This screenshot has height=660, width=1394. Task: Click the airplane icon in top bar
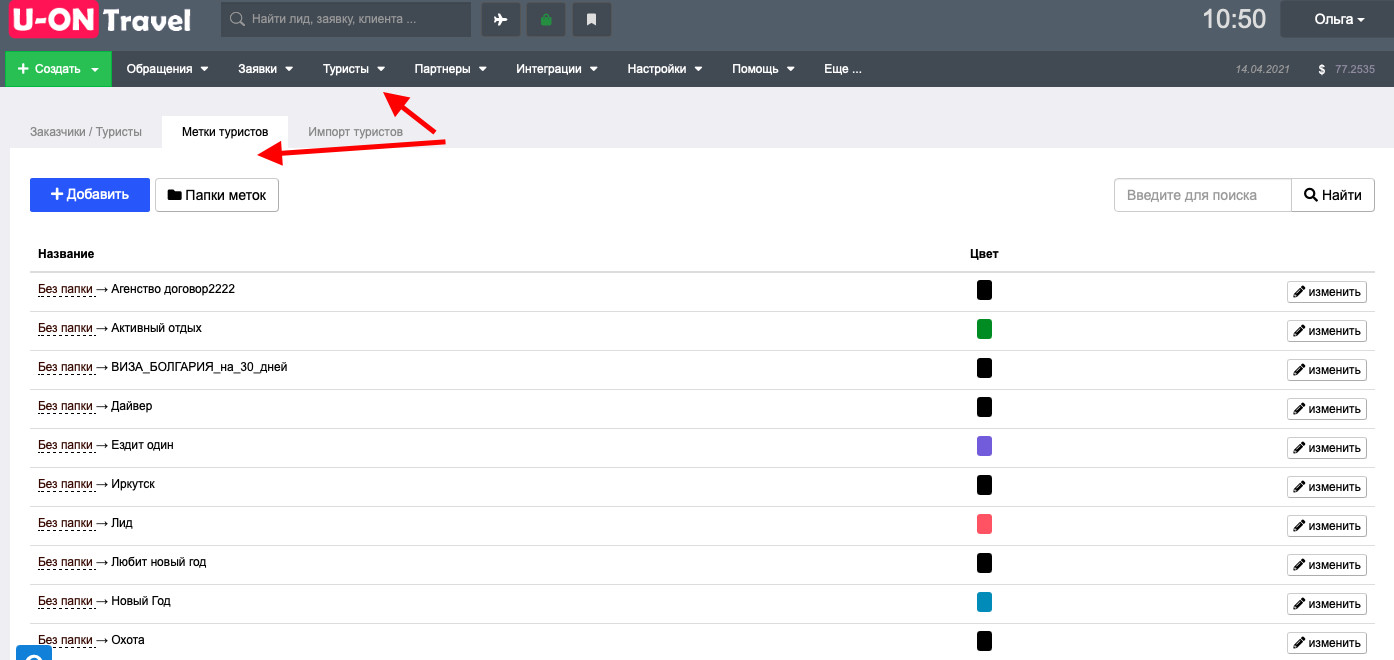pos(501,19)
